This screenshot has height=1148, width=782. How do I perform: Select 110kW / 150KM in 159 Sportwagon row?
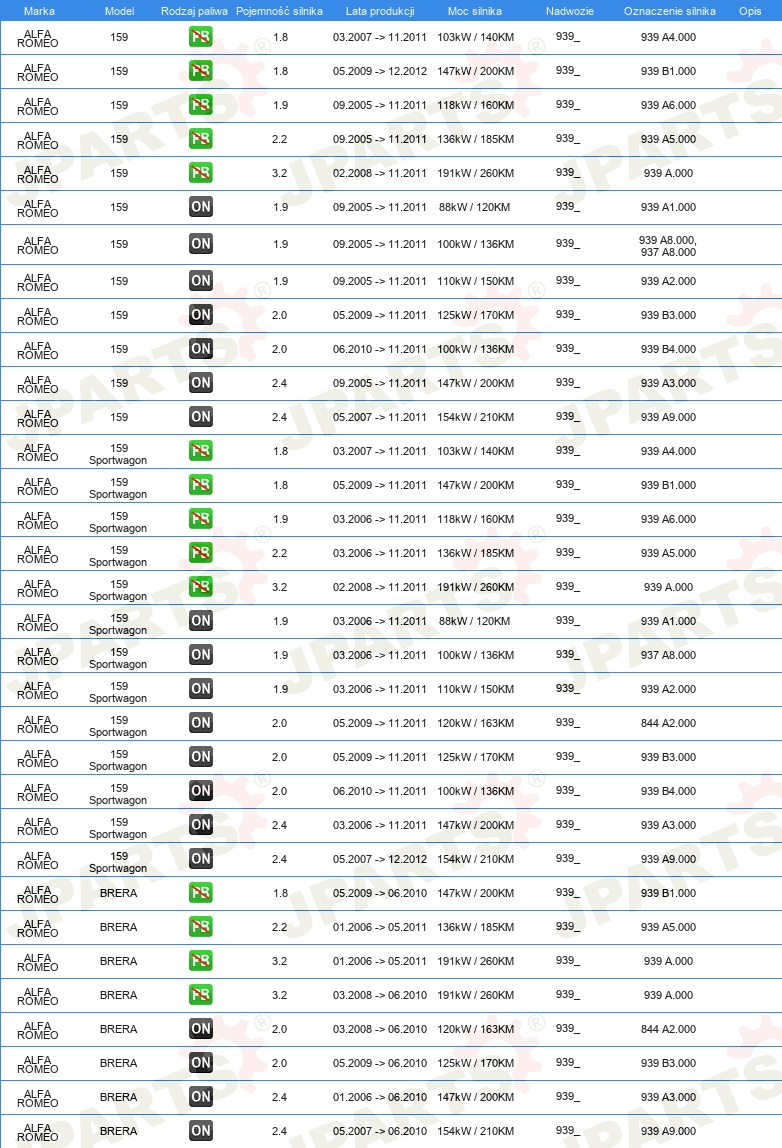[x=476, y=689]
